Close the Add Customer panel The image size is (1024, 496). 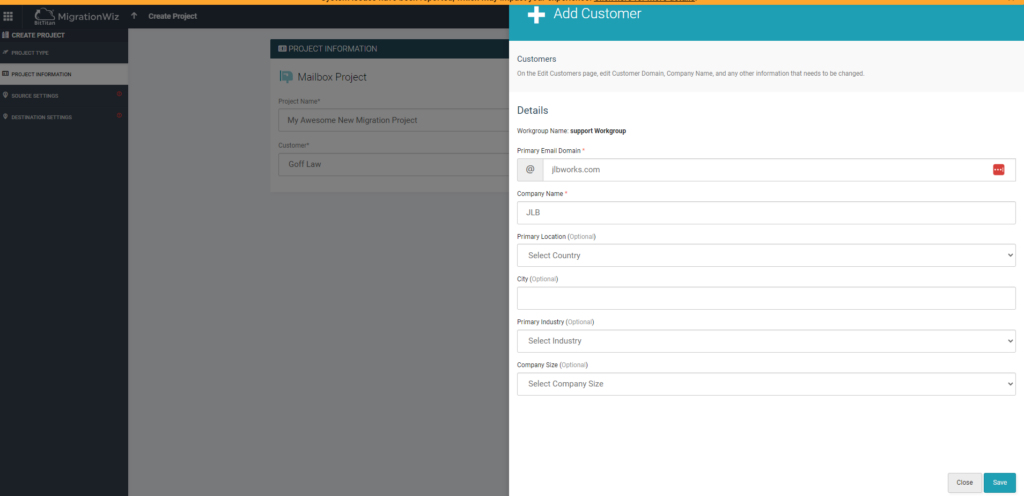click(x=964, y=482)
